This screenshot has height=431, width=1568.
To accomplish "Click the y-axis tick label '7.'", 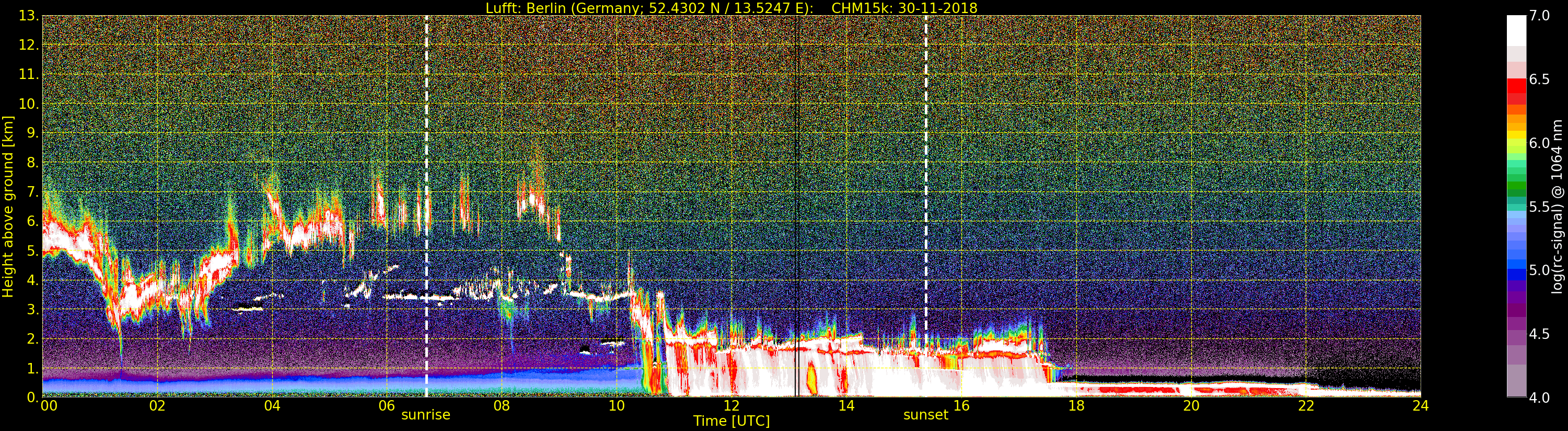I will pyautogui.click(x=33, y=192).
